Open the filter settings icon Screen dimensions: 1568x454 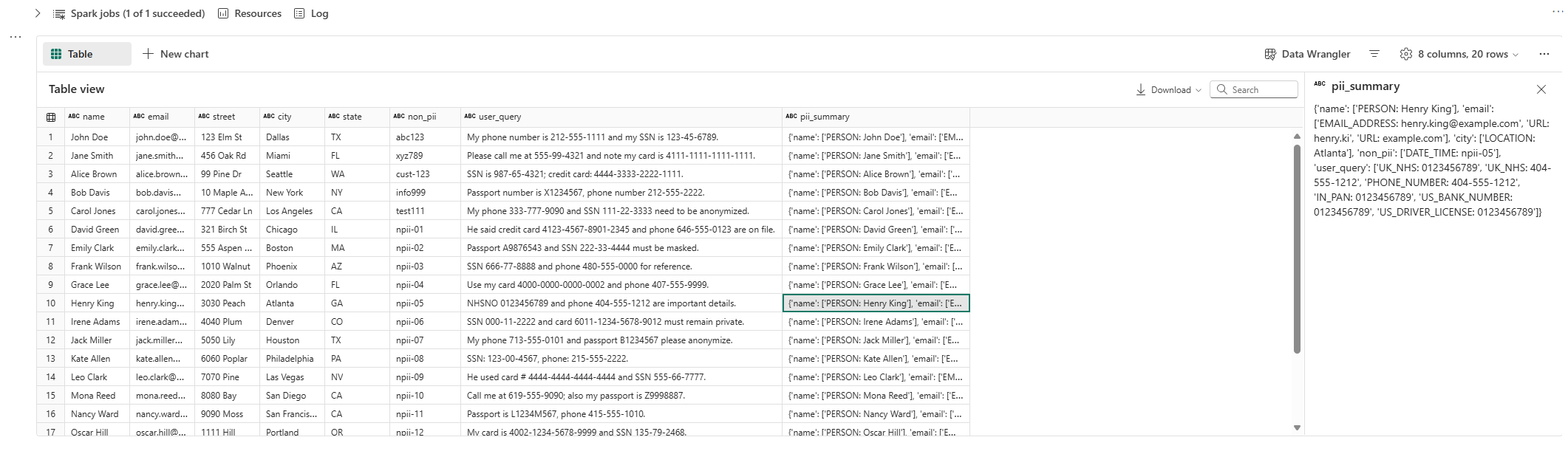[x=1374, y=54]
